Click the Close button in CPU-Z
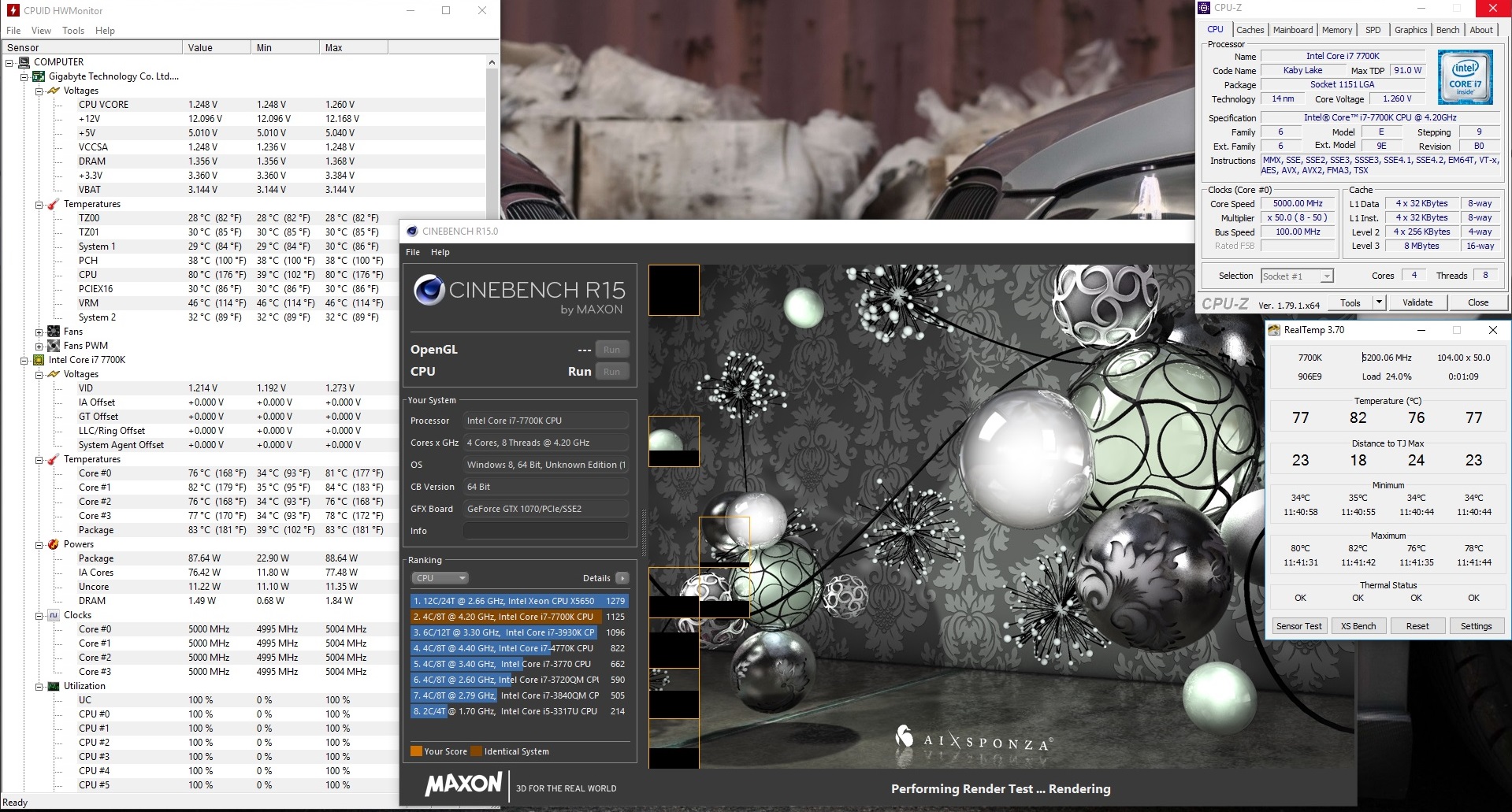Image resolution: width=1512 pixels, height=812 pixels. [1478, 302]
